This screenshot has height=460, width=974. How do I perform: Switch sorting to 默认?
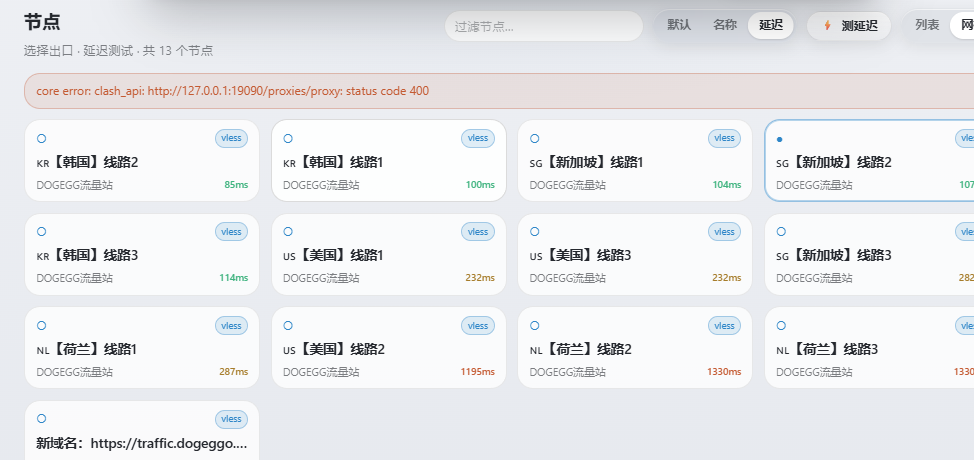(x=679, y=25)
